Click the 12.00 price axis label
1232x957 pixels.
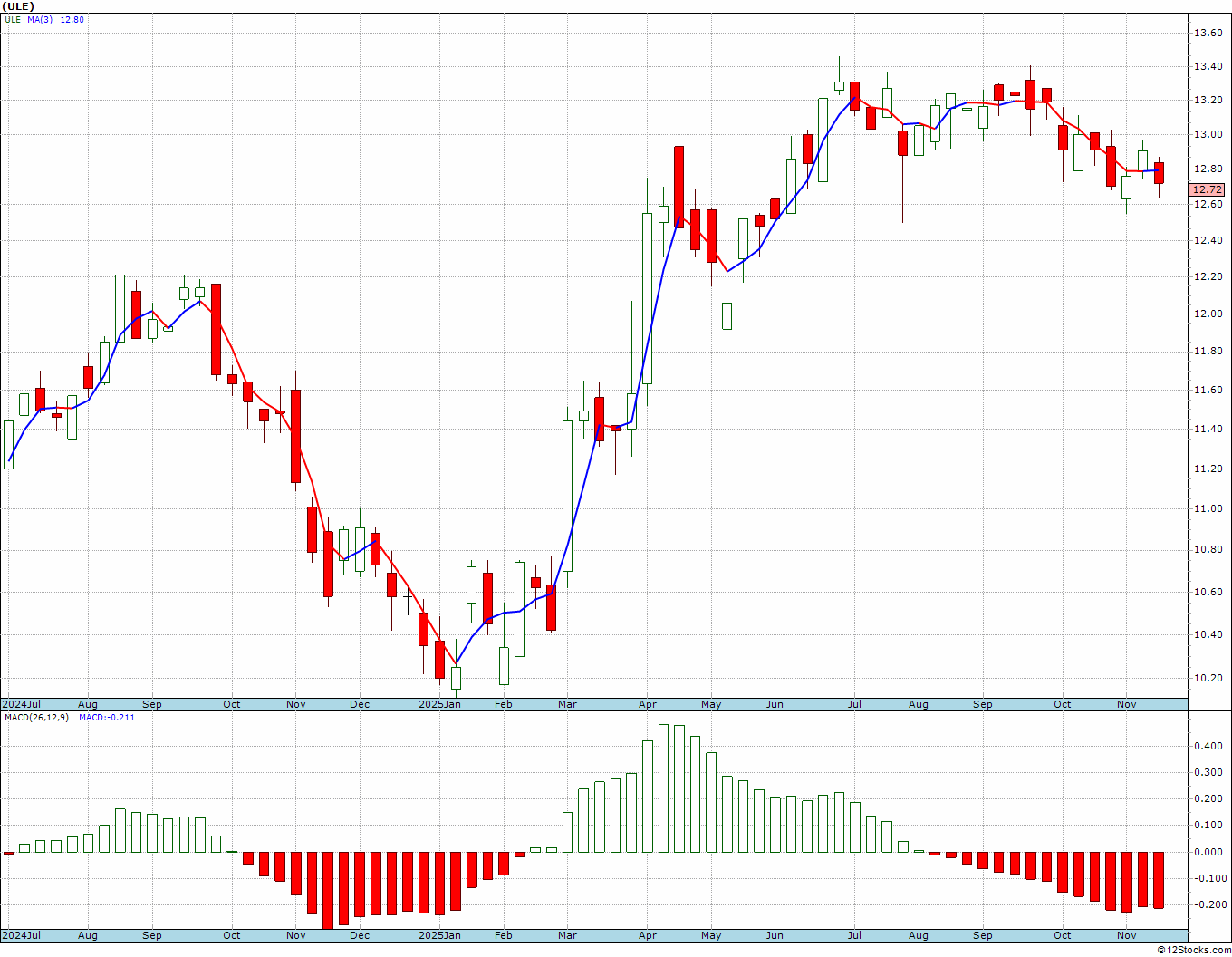point(1208,314)
